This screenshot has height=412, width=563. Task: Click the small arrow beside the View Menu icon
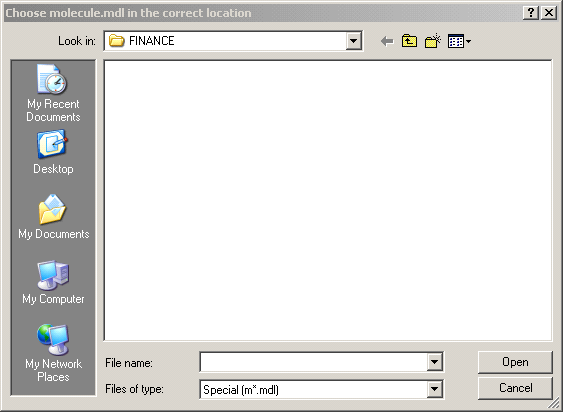click(x=468, y=42)
